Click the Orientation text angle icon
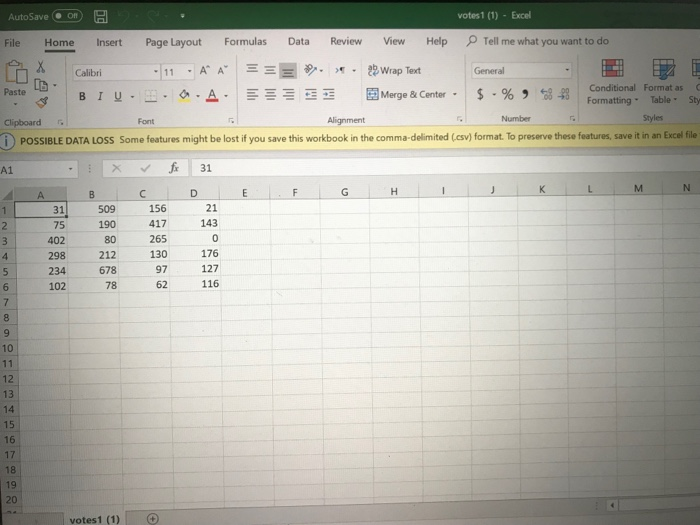Image resolution: width=700 pixels, height=525 pixels. 310,70
